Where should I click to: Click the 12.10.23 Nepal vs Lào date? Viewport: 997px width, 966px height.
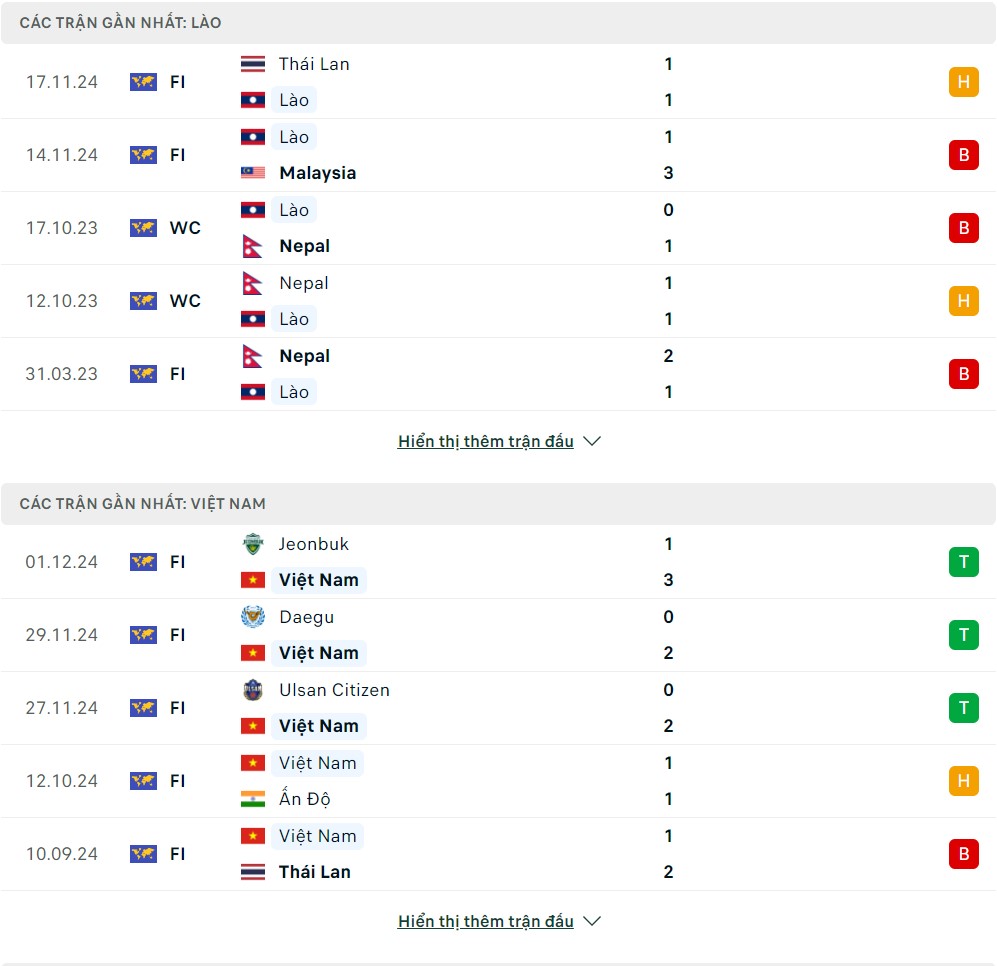(x=62, y=301)
